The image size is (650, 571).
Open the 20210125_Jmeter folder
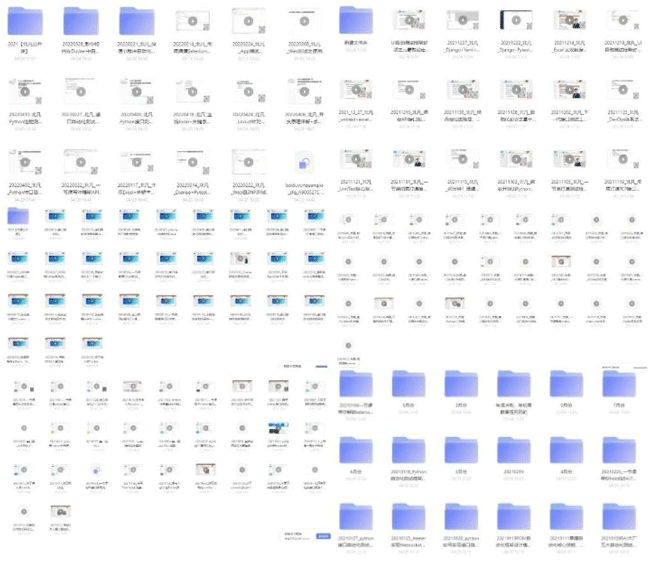[x=408, y=517]
